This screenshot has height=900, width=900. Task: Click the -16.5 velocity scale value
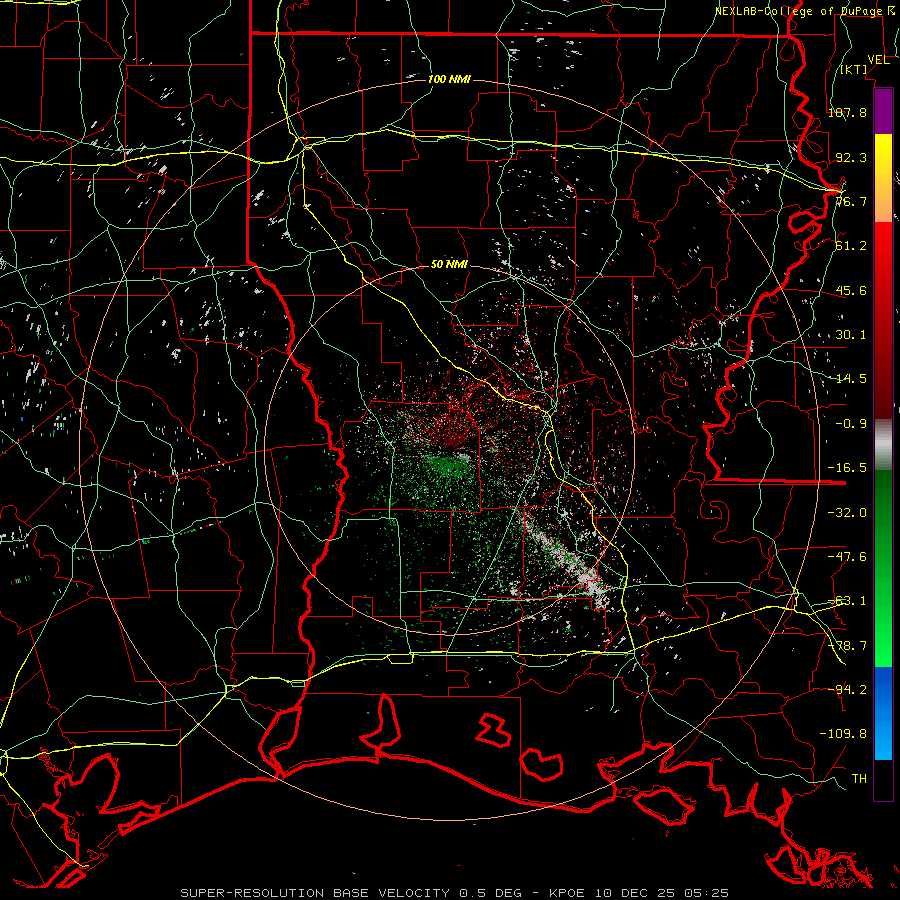[x=847, y=468]
